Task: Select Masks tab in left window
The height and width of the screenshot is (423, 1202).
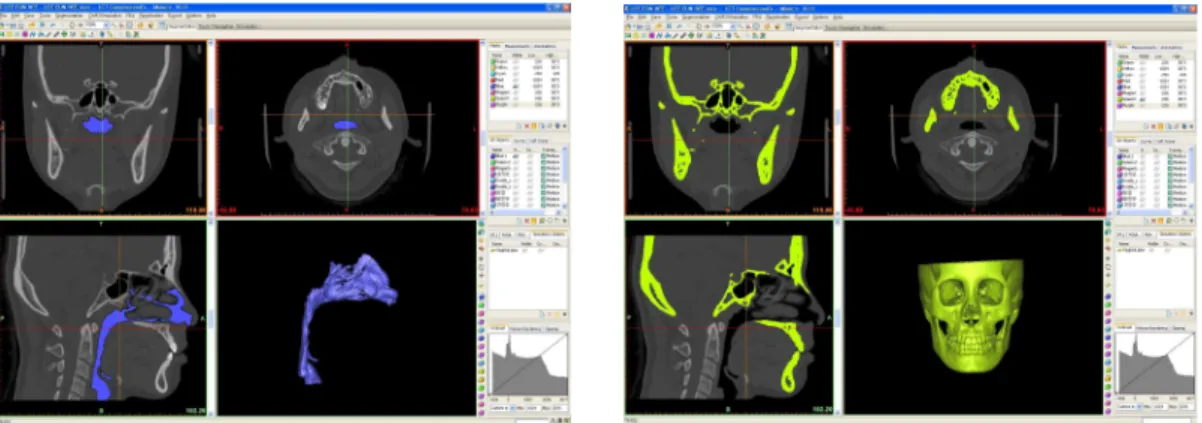Action: coord(494,46)
